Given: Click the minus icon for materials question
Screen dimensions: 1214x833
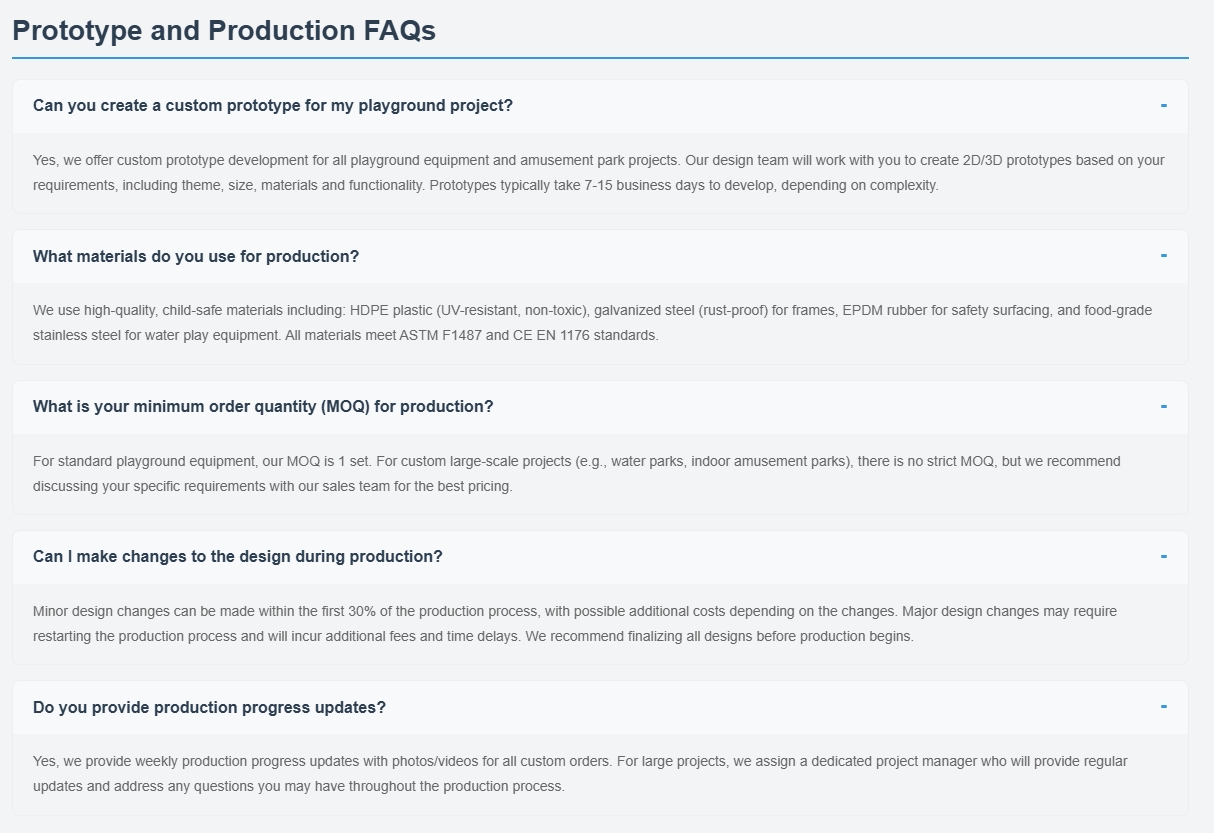Looking at the screenshot, I should pyautogui.click(x=1163, y=256).
